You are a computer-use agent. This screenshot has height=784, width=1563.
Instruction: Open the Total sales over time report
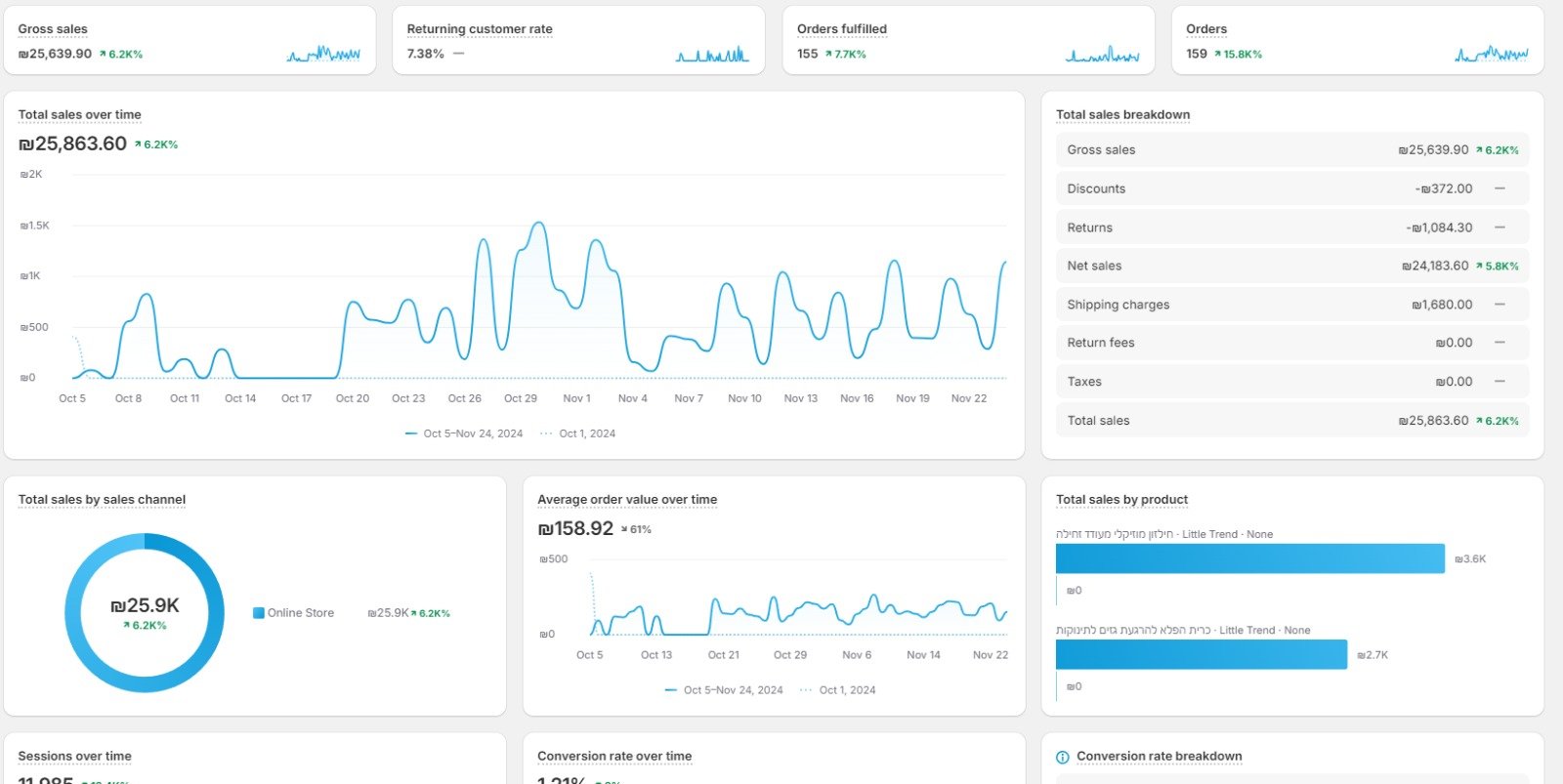[x=79, y=114]
